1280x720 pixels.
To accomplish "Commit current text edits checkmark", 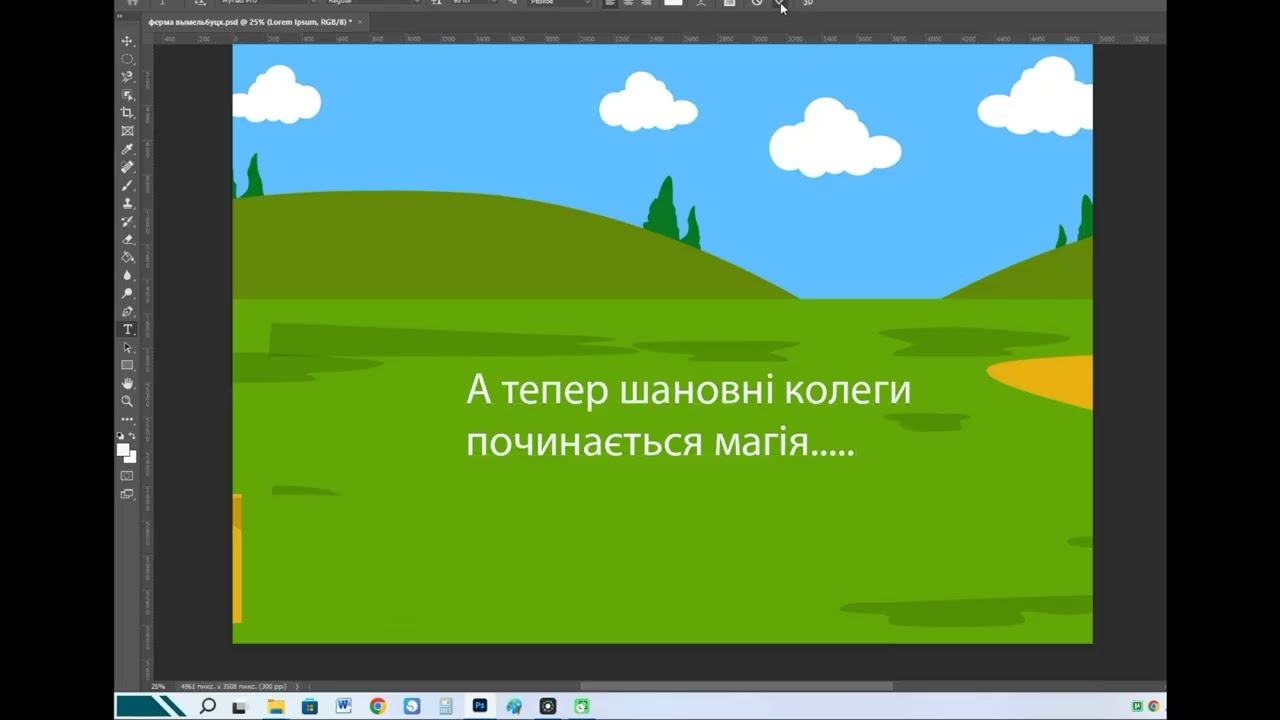I will [x=780, y=3].
